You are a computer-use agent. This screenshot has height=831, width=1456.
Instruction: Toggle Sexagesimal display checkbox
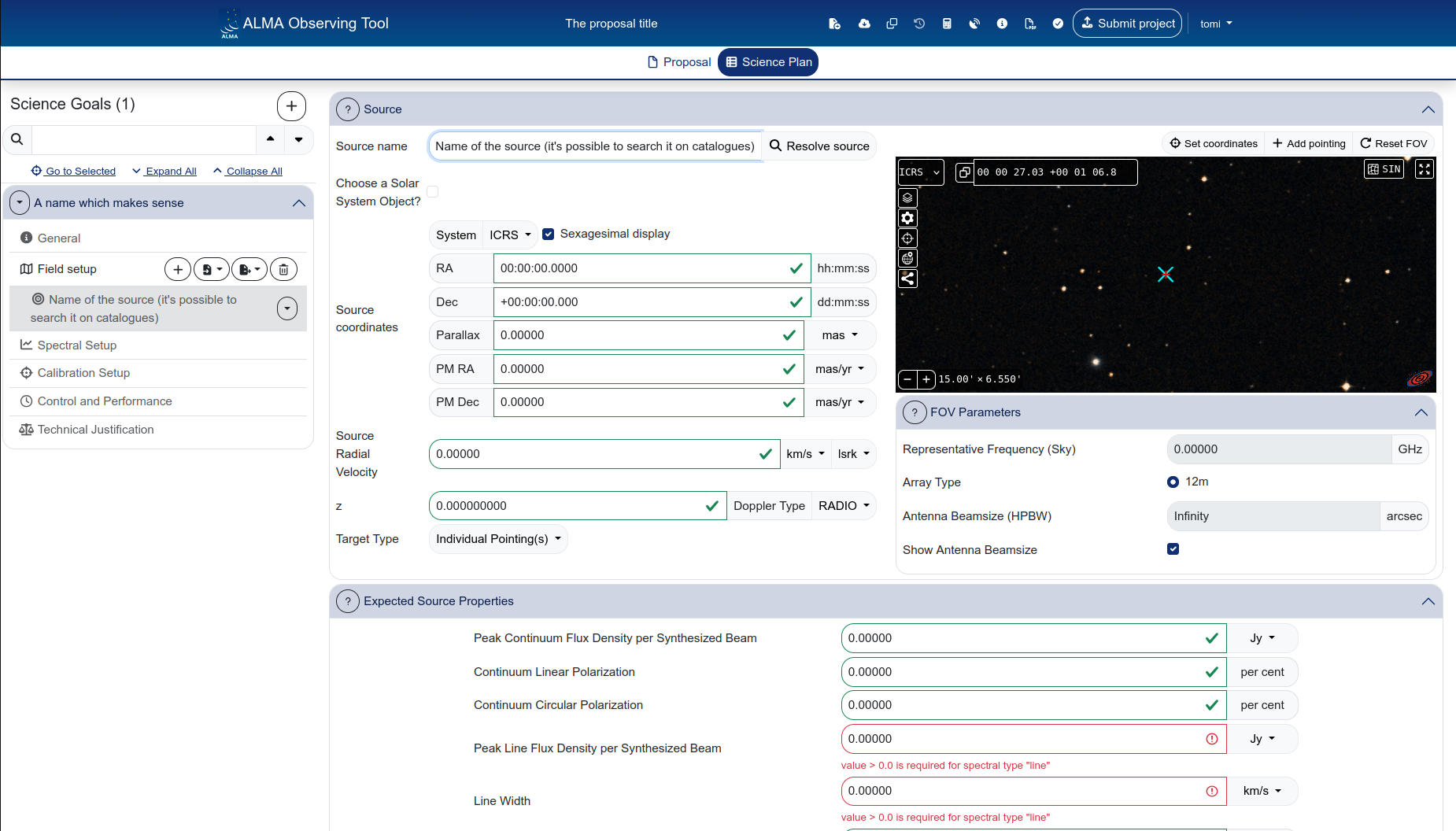coord(549,234)
